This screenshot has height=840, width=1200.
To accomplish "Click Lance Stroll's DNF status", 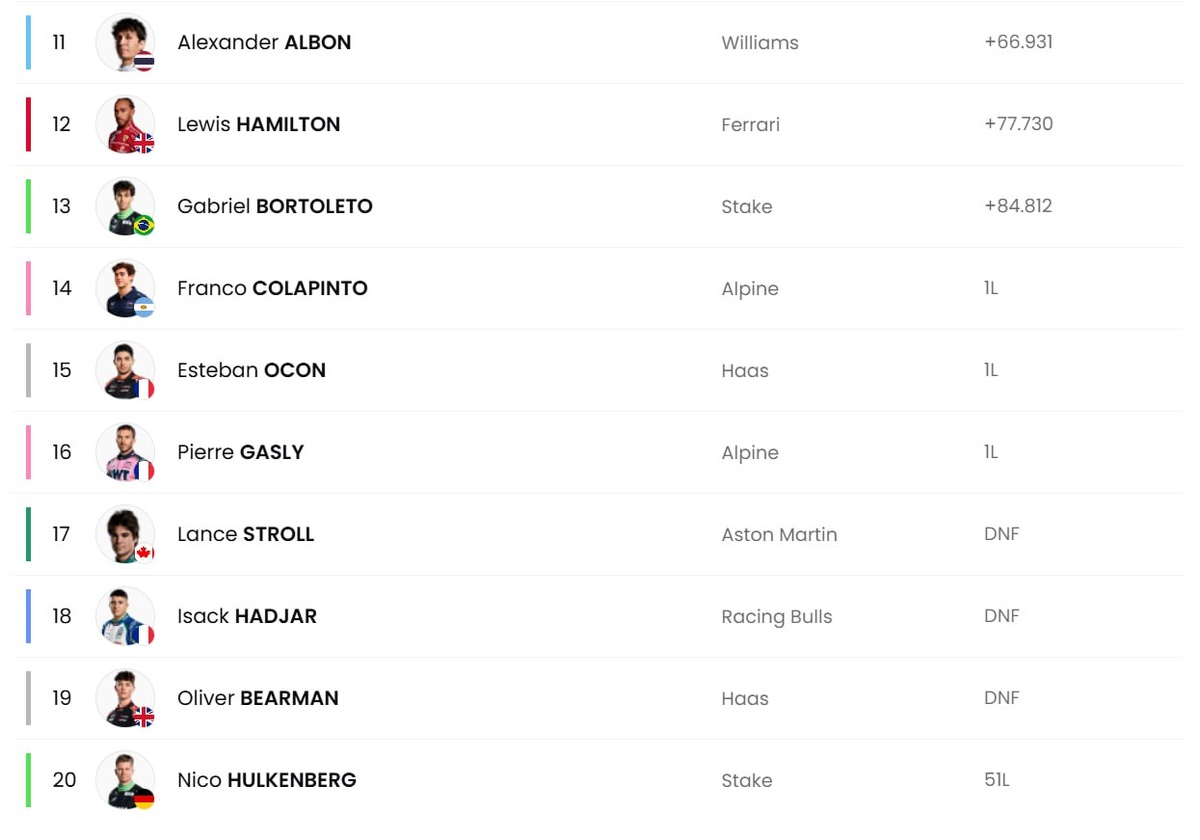I will tap(1001, 534).
